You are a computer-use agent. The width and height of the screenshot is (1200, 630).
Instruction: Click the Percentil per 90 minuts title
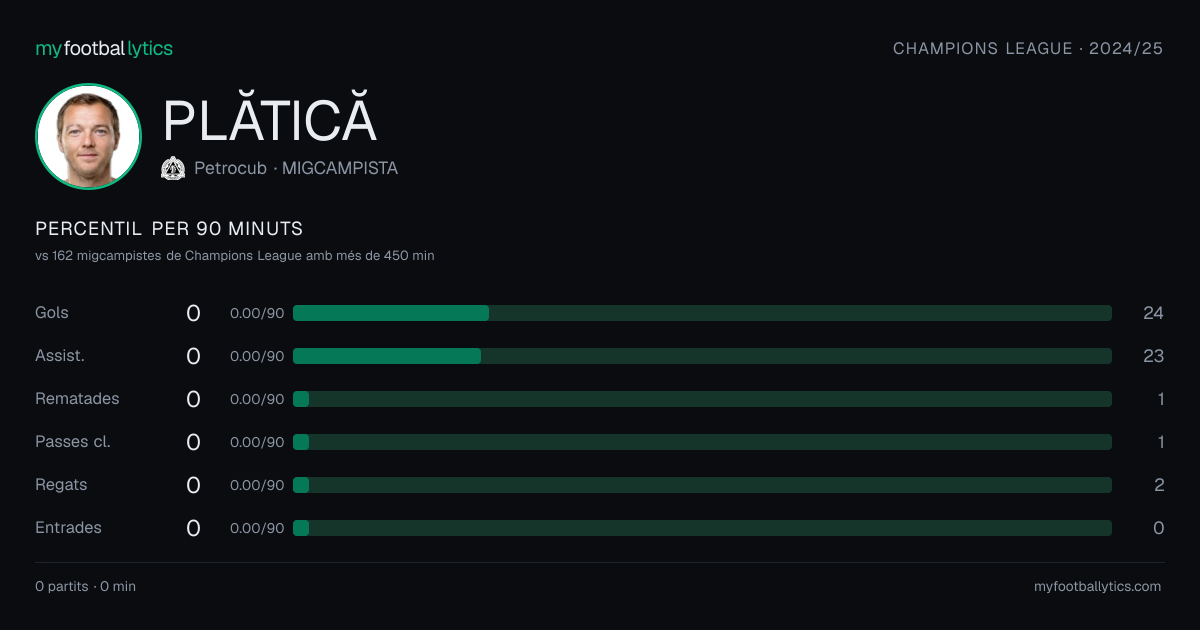coord(169,229)
